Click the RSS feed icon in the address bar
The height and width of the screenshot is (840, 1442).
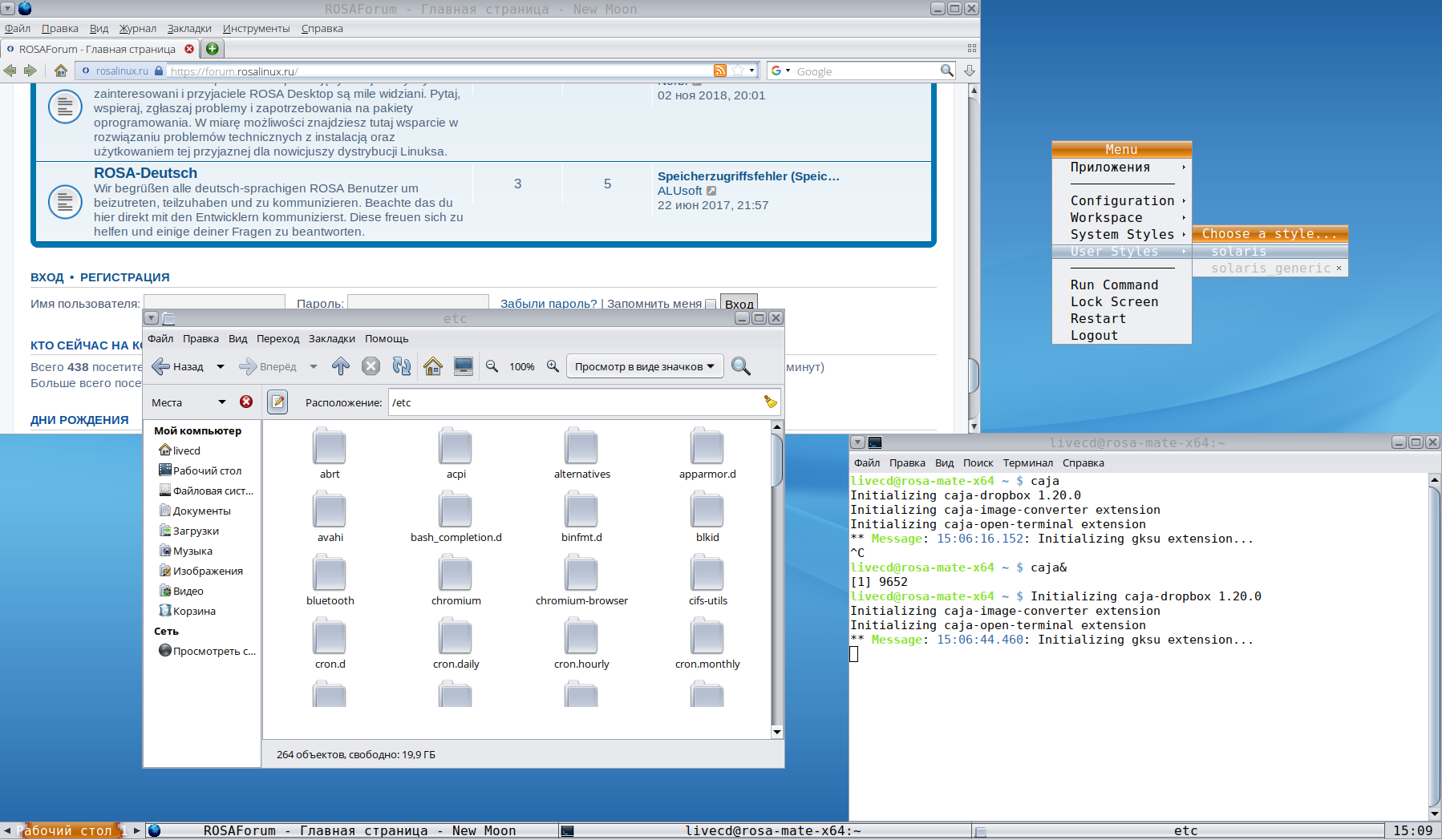click(719, 71)
